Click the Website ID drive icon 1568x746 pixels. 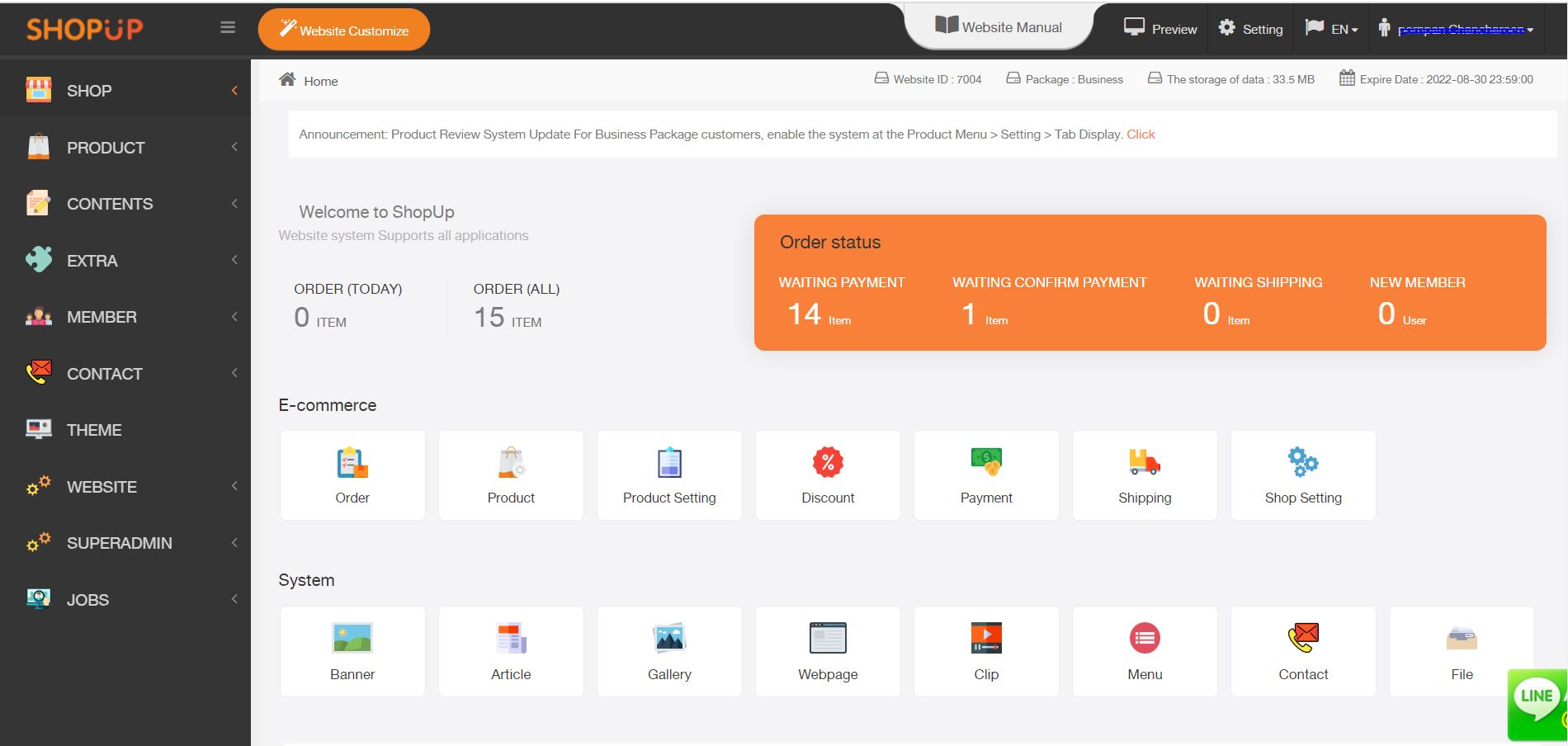pyautogui.click(x=881, y=78)
